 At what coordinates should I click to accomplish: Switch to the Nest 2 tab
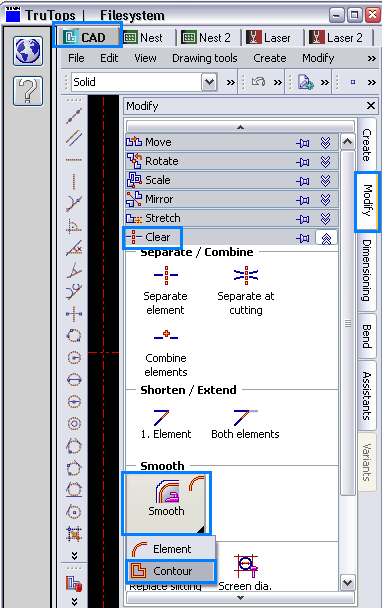tap(207, 38)
